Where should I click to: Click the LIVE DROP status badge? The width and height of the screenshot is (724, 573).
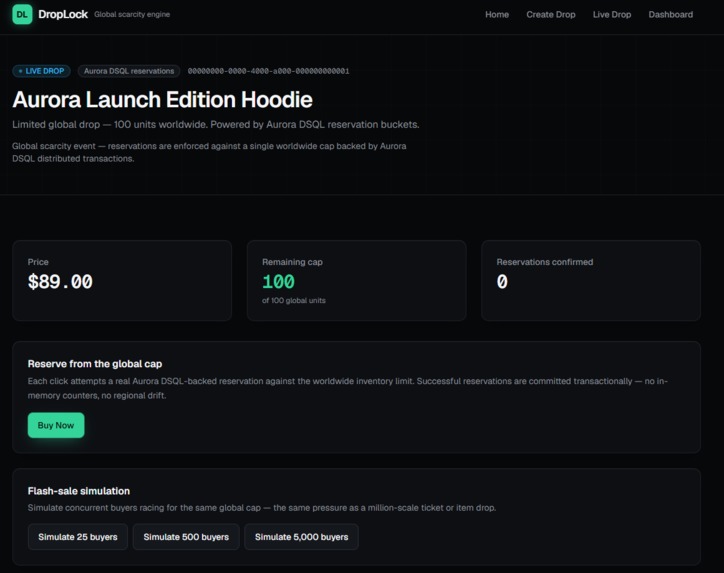click(42, 71)
